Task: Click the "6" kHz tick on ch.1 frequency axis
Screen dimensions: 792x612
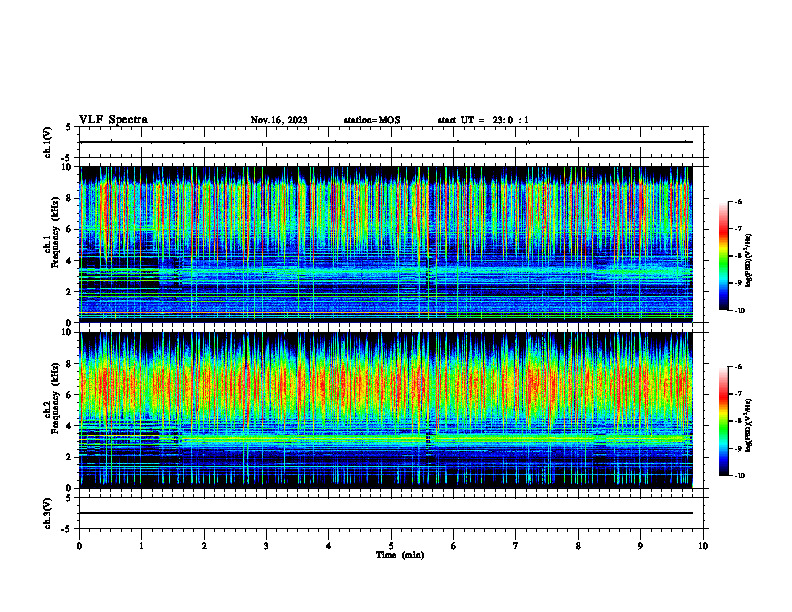Action: (70, 229)
